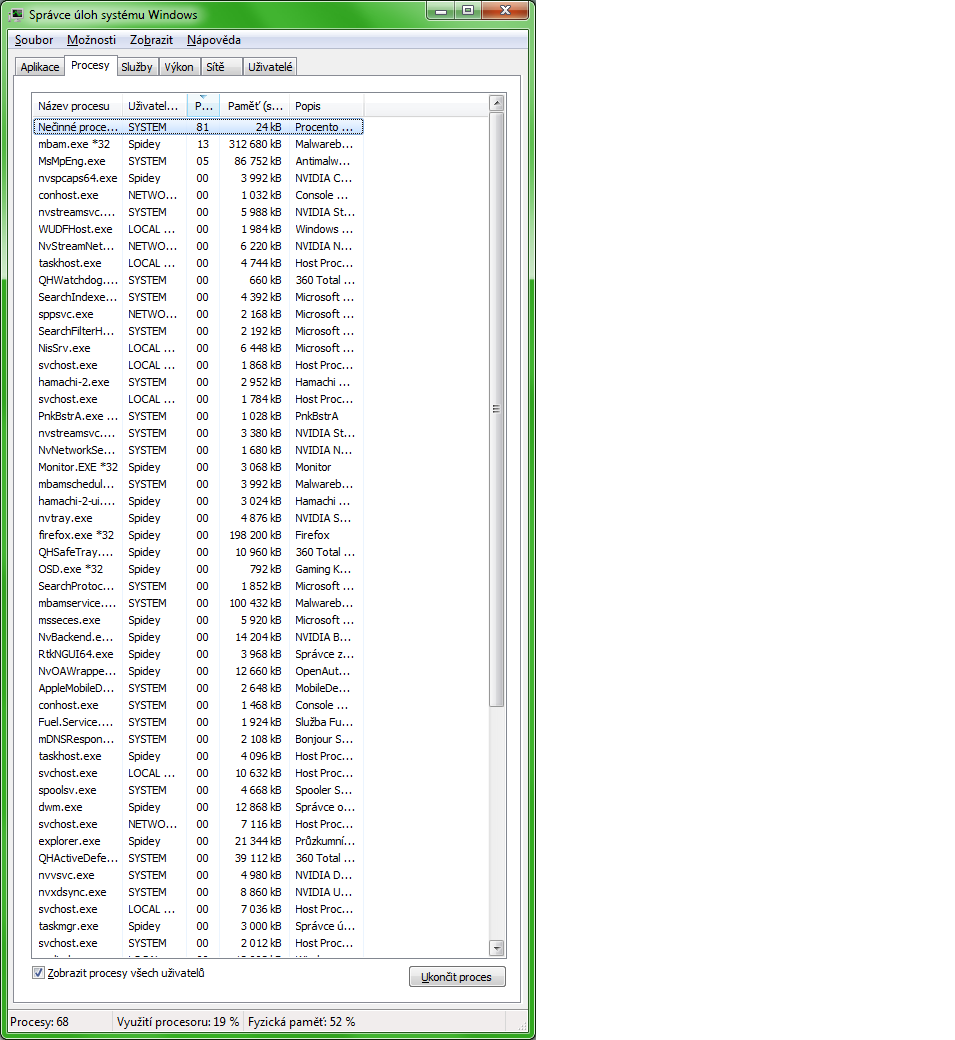Screen dimensions: 955x1040
Task: Sort by 'Popis' column header
Action: [326, 106]
